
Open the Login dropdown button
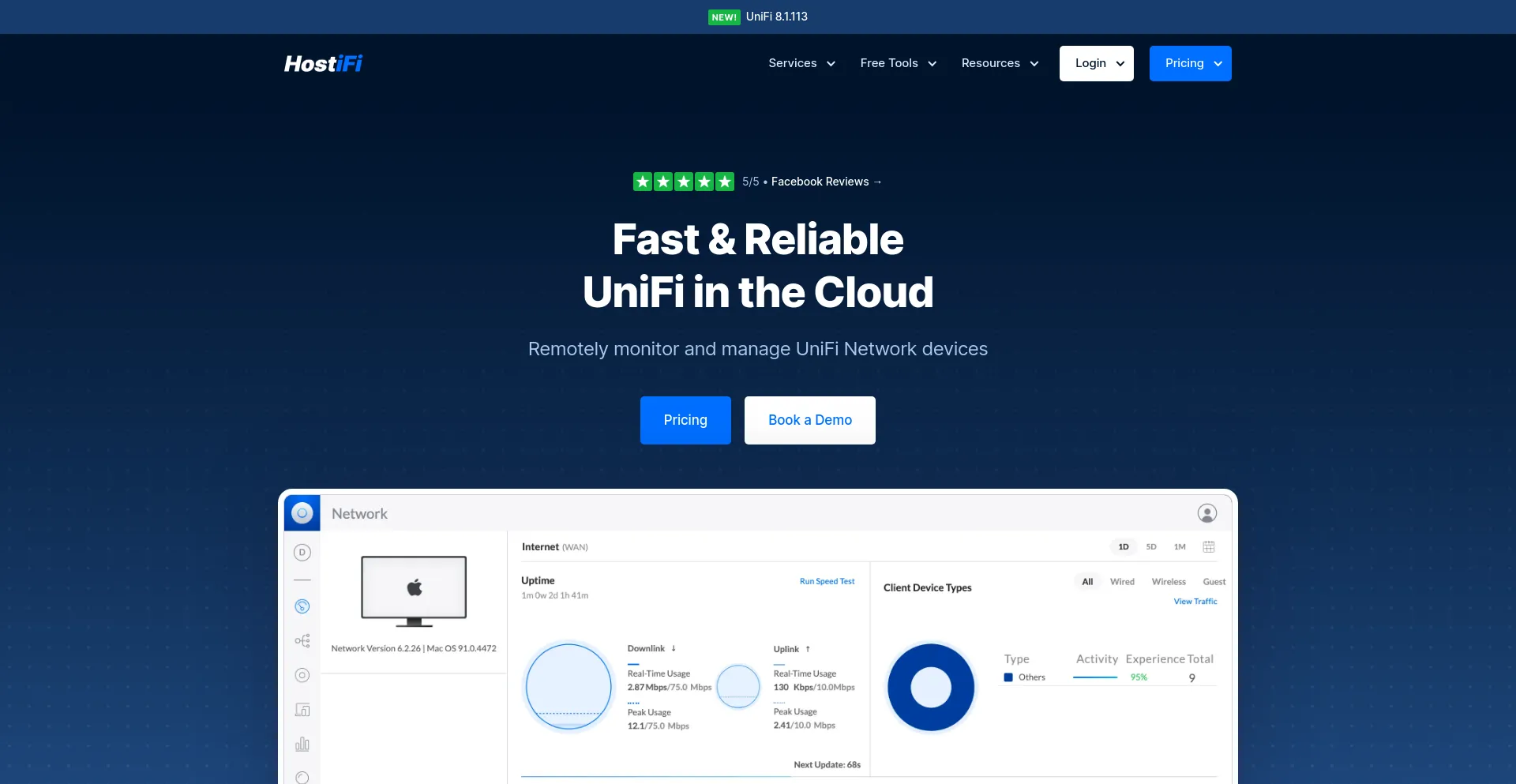[1097, 63]
